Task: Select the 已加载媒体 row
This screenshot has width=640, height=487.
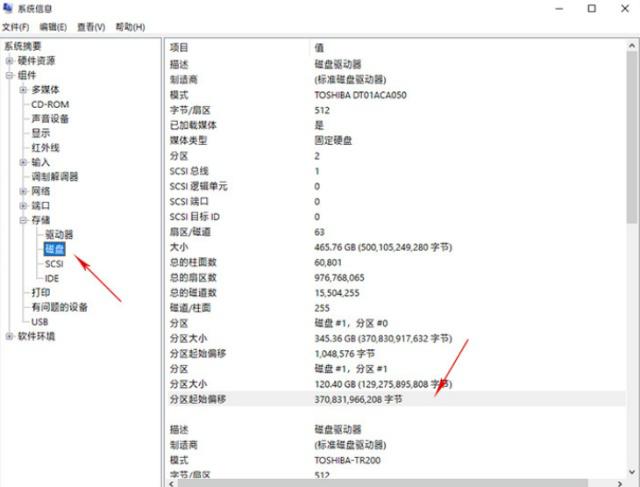Action: pos(396,125)
